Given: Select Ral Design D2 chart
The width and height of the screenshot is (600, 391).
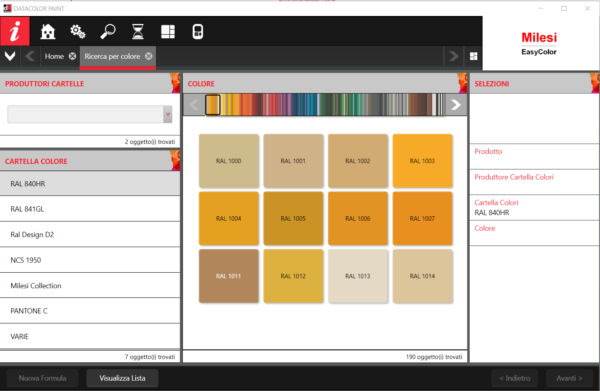Looking at the screenshot, I should [x=90, y=235].
